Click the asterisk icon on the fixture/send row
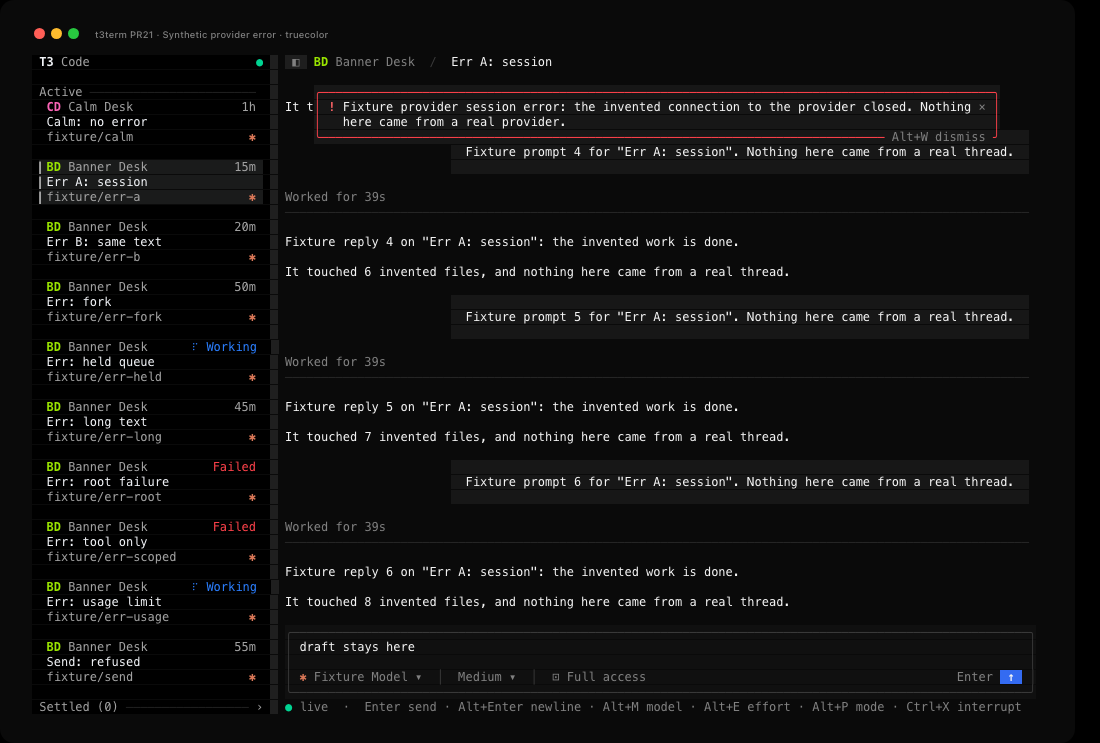 coord(253,678)
